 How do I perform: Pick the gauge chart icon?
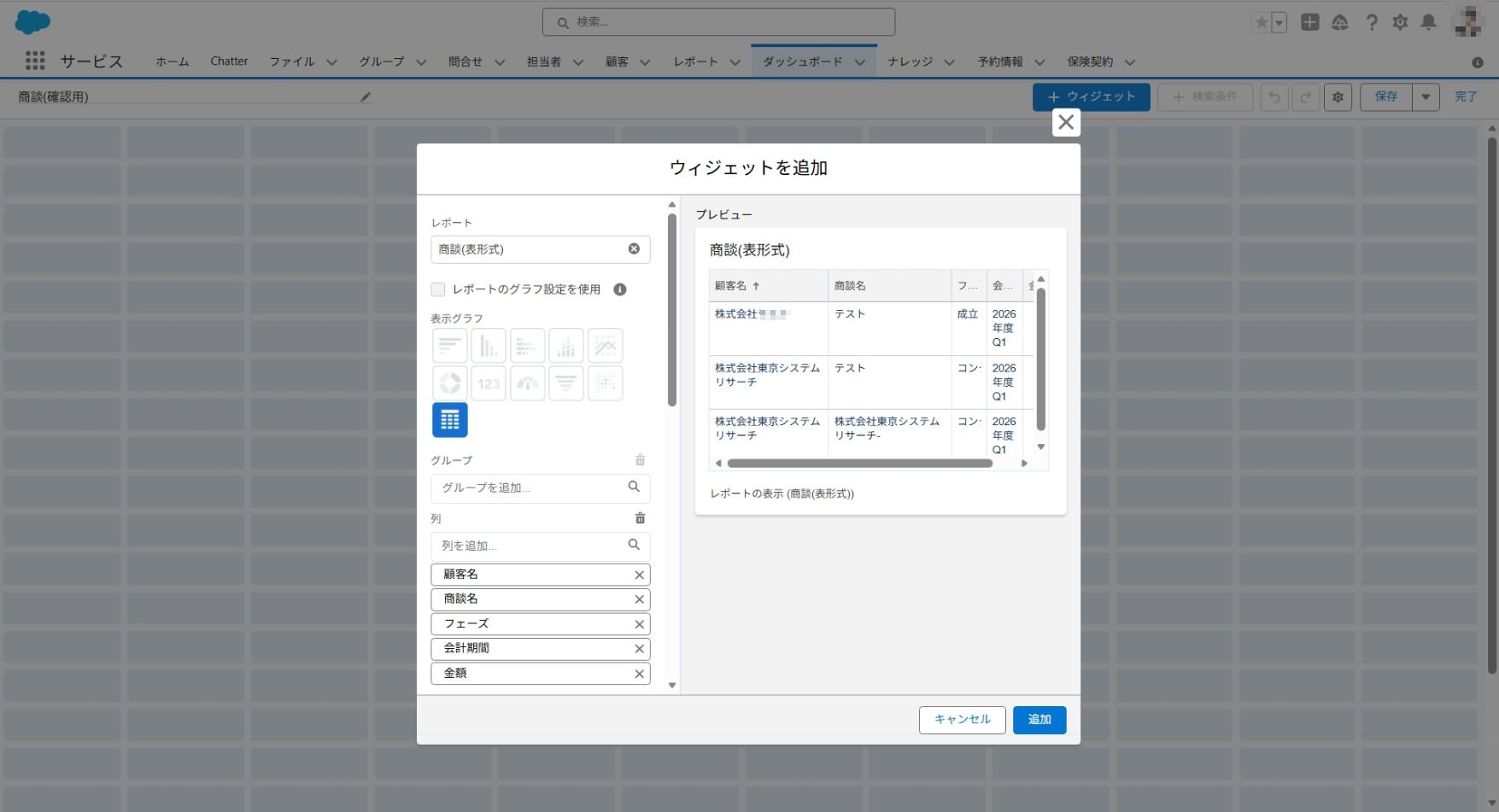point(527,383)
